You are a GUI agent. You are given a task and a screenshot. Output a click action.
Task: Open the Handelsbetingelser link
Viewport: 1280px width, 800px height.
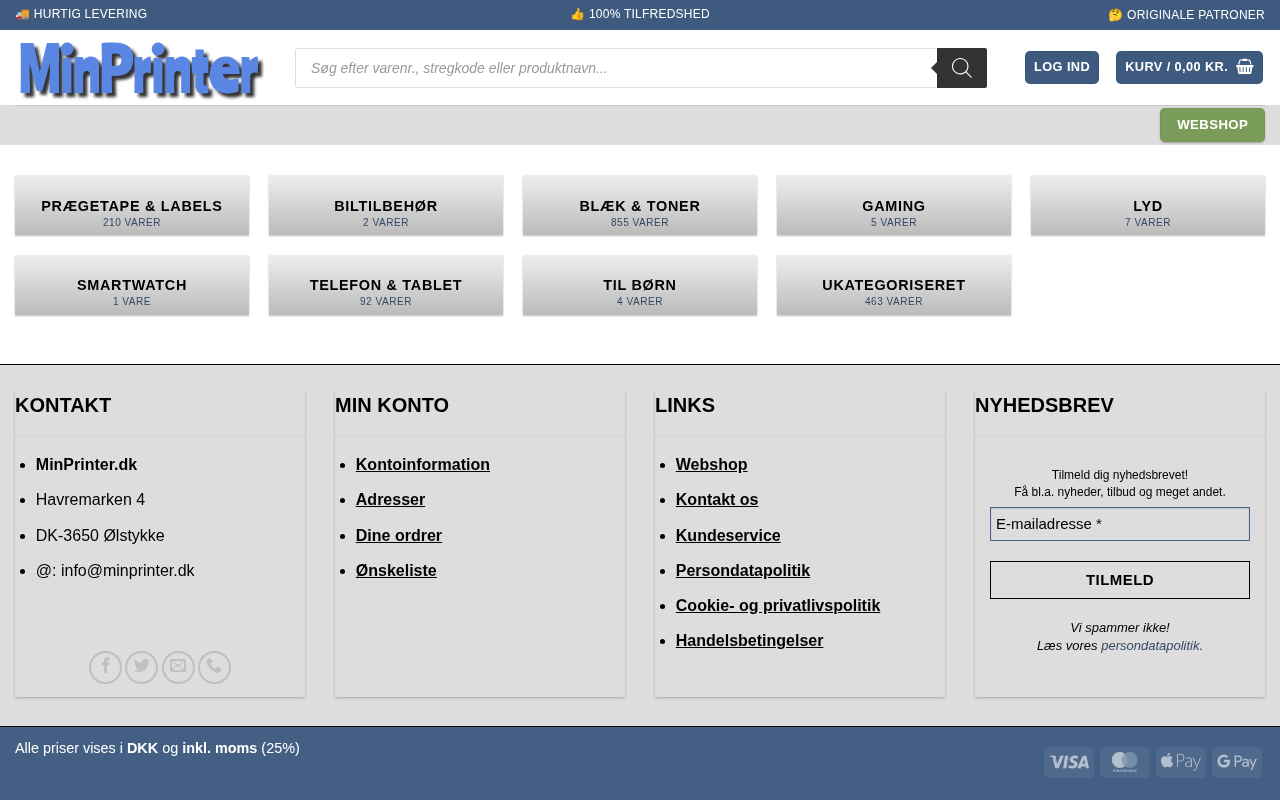(750, 640)
